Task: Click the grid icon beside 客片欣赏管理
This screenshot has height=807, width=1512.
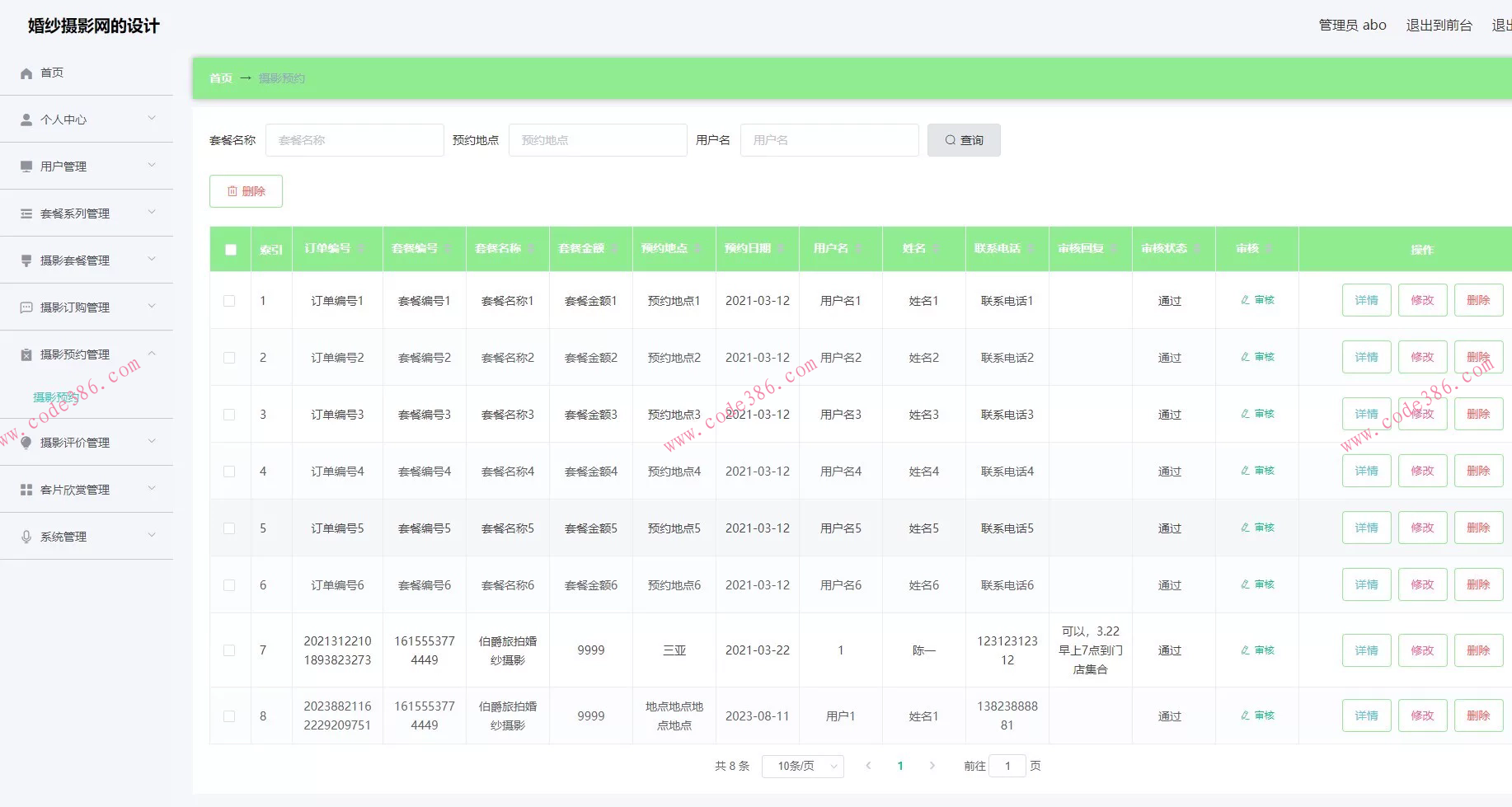Action: tap(26, 490)
